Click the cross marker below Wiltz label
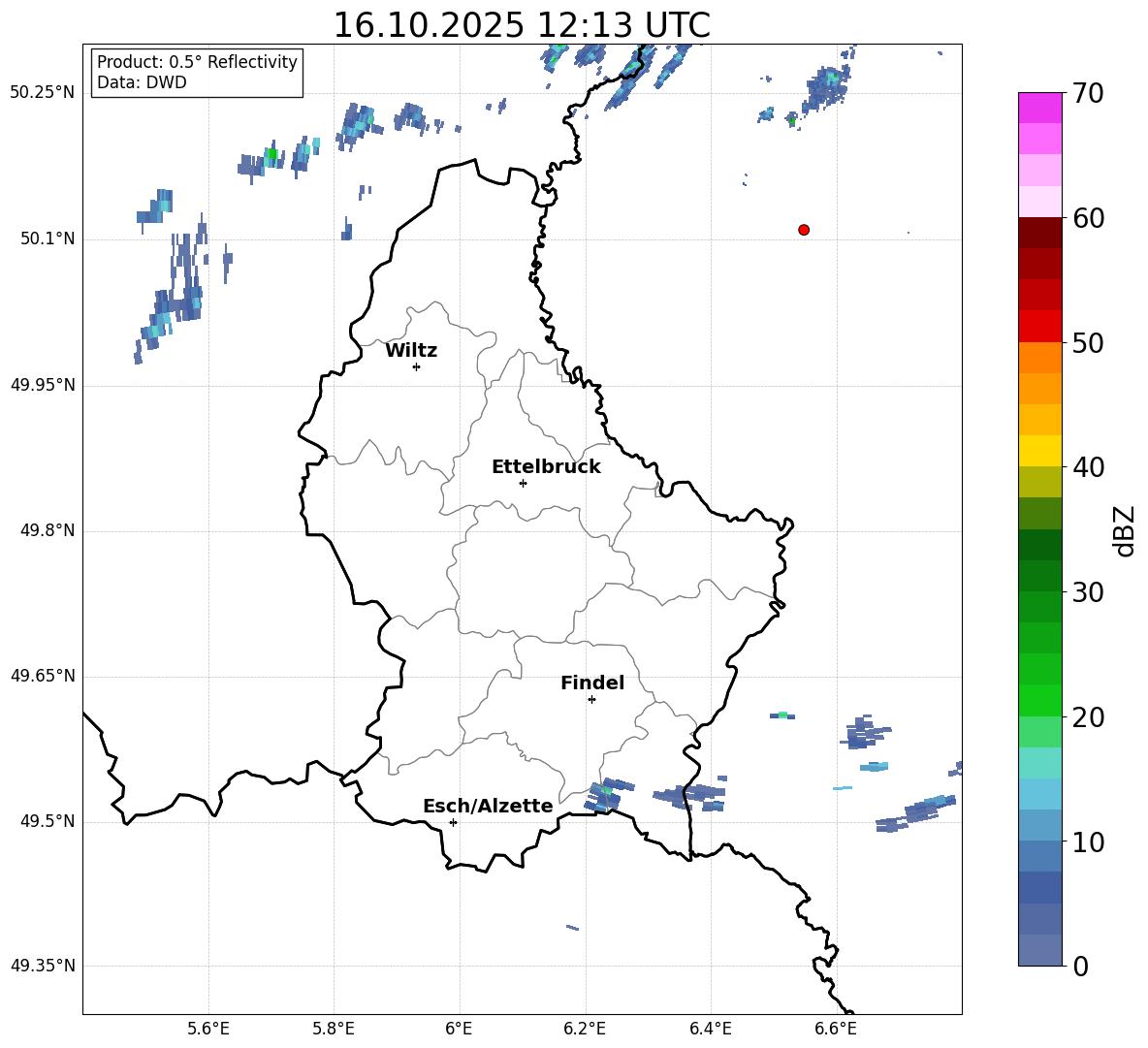 pyautogui.click(x=416, y=366)
